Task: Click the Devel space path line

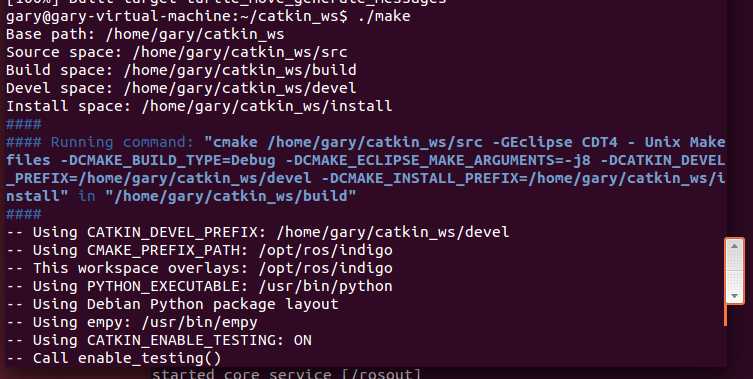Action: point(182,88)
